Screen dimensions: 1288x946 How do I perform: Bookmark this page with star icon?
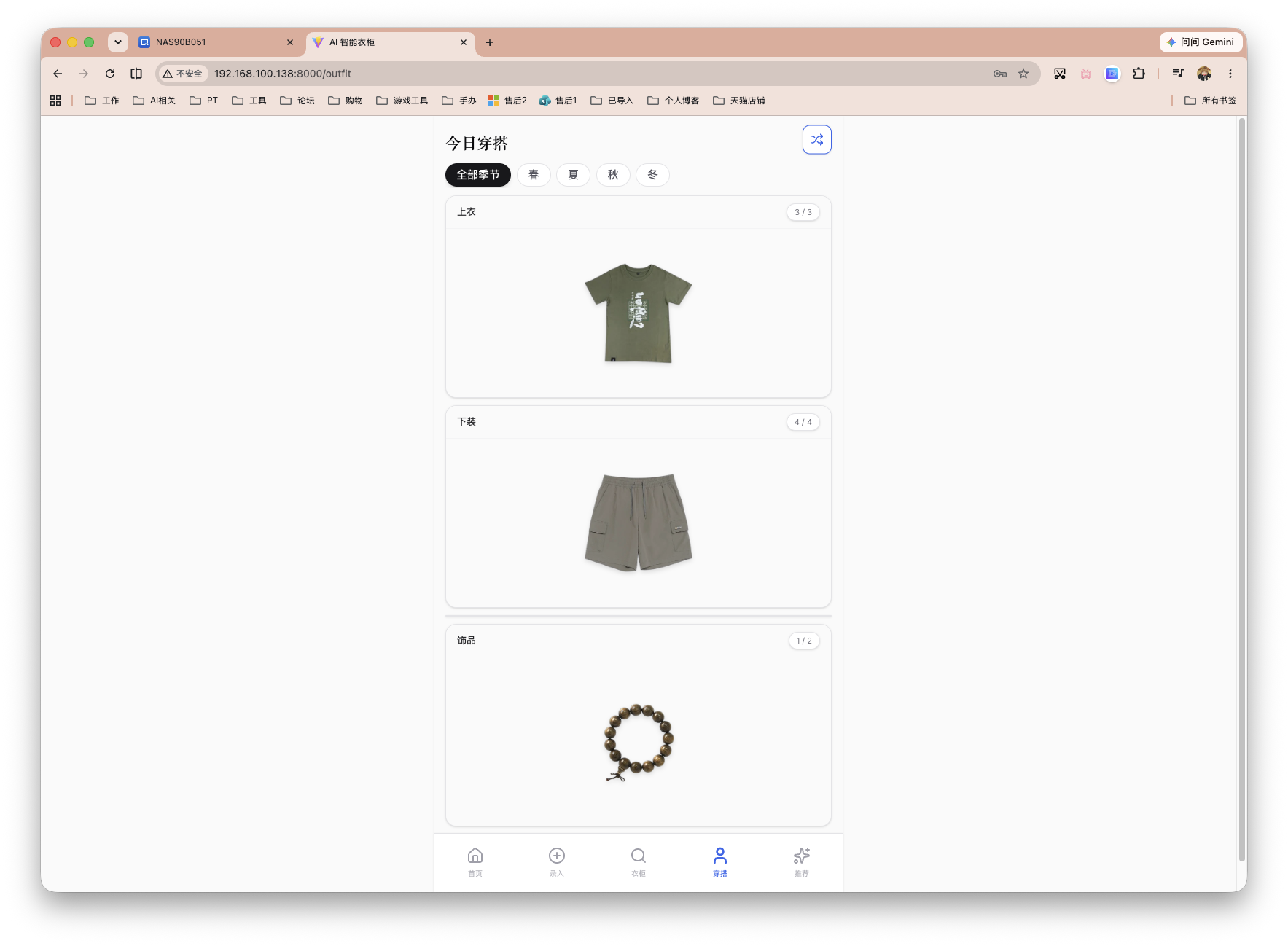click(1023, 74)
